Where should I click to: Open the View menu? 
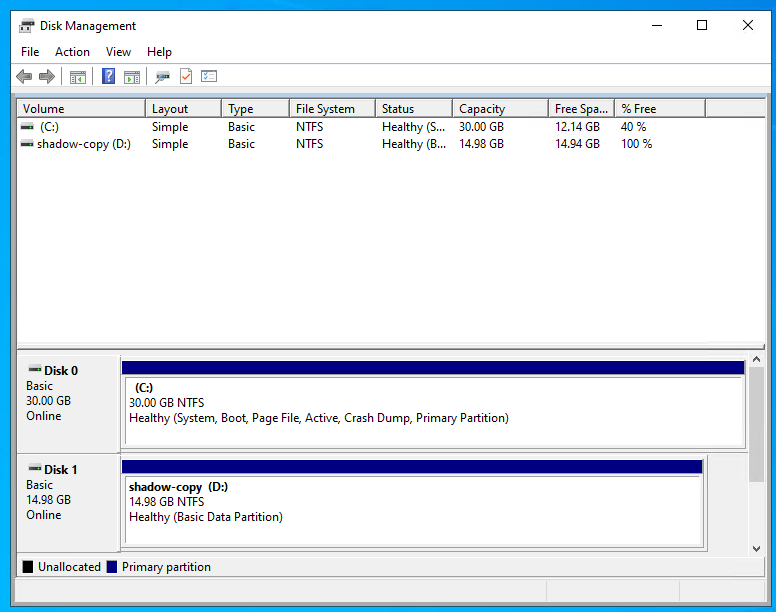(x=118, y=52)
